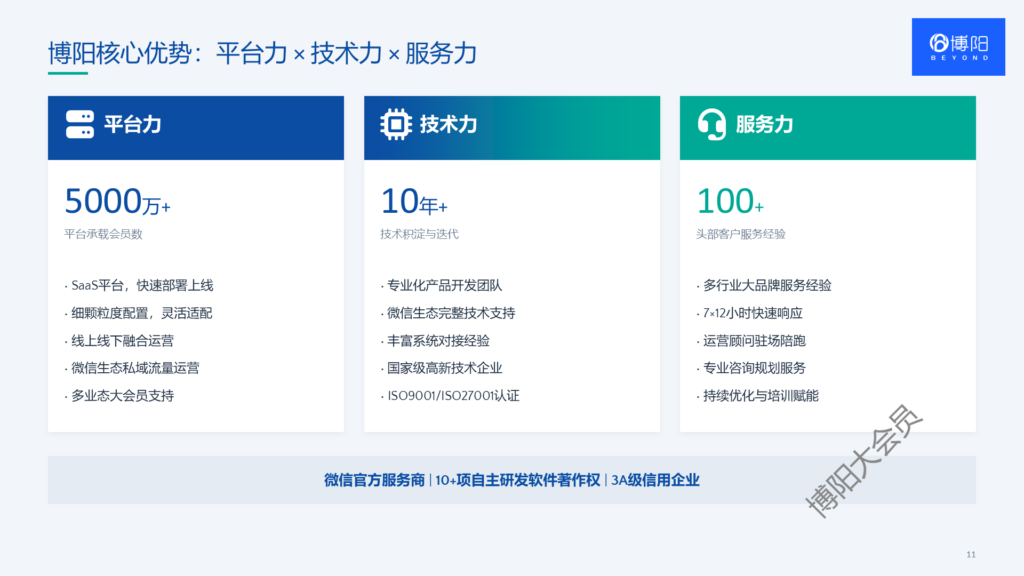This screenshot has width=1024, height=576.
Task: Click the bullet 微信生态完整技术支持
Action: pos(448,313)
